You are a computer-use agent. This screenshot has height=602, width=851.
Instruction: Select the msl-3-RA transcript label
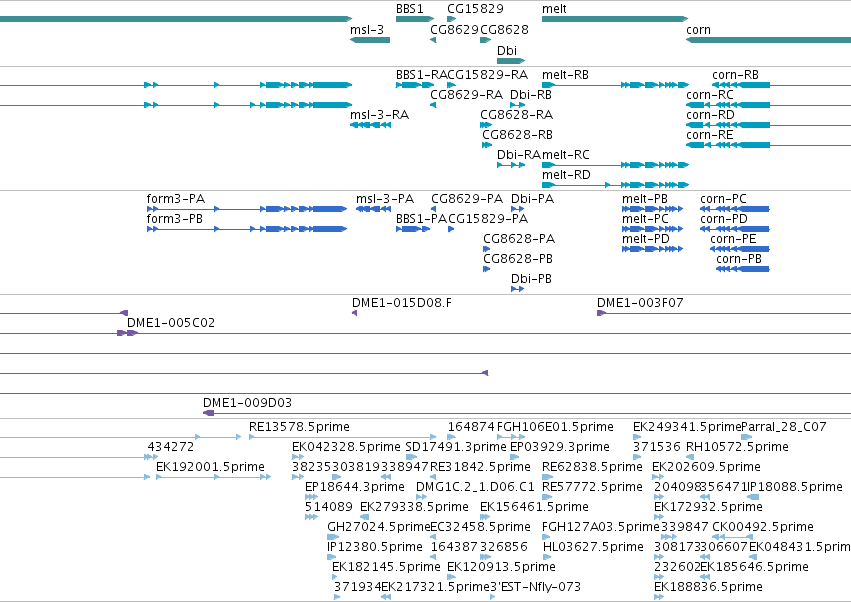click(x=379, y=115)
